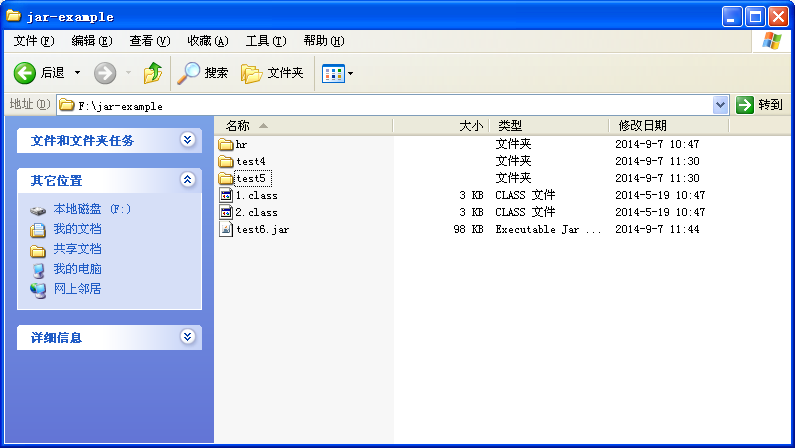This screenshot has height=448, width=795.
Task: Open the Forward button history dropdown arrow
Action: pos(128,73)
